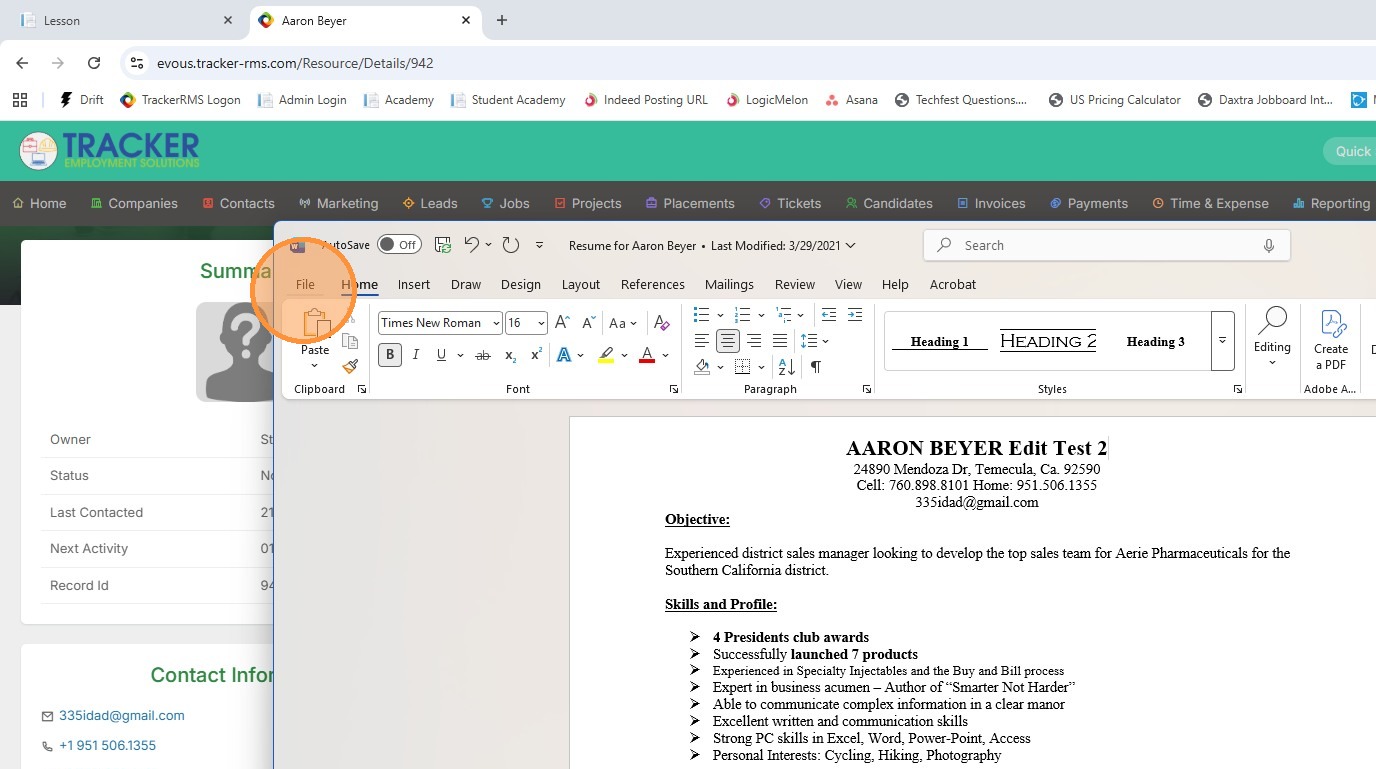Click the numbered list icon
Image resolution: width=1376 pixels, height=769 pixels.
coord(742,315)
